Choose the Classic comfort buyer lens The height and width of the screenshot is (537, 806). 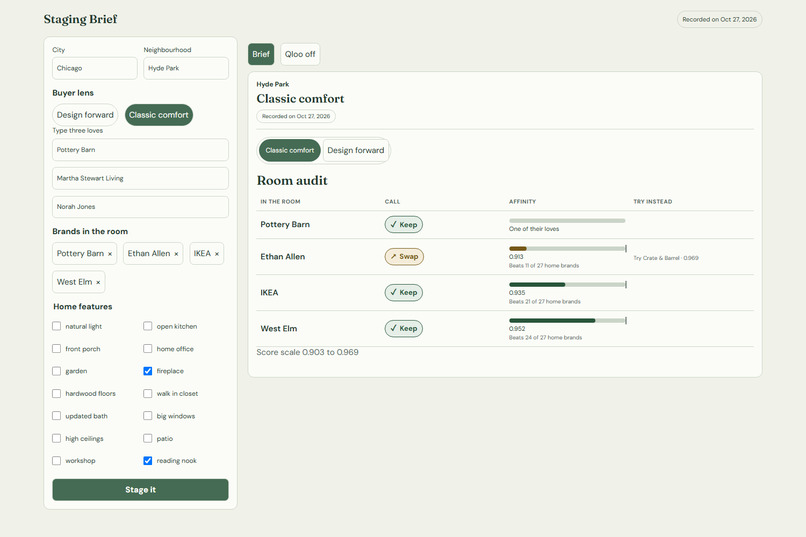point(159,115)
